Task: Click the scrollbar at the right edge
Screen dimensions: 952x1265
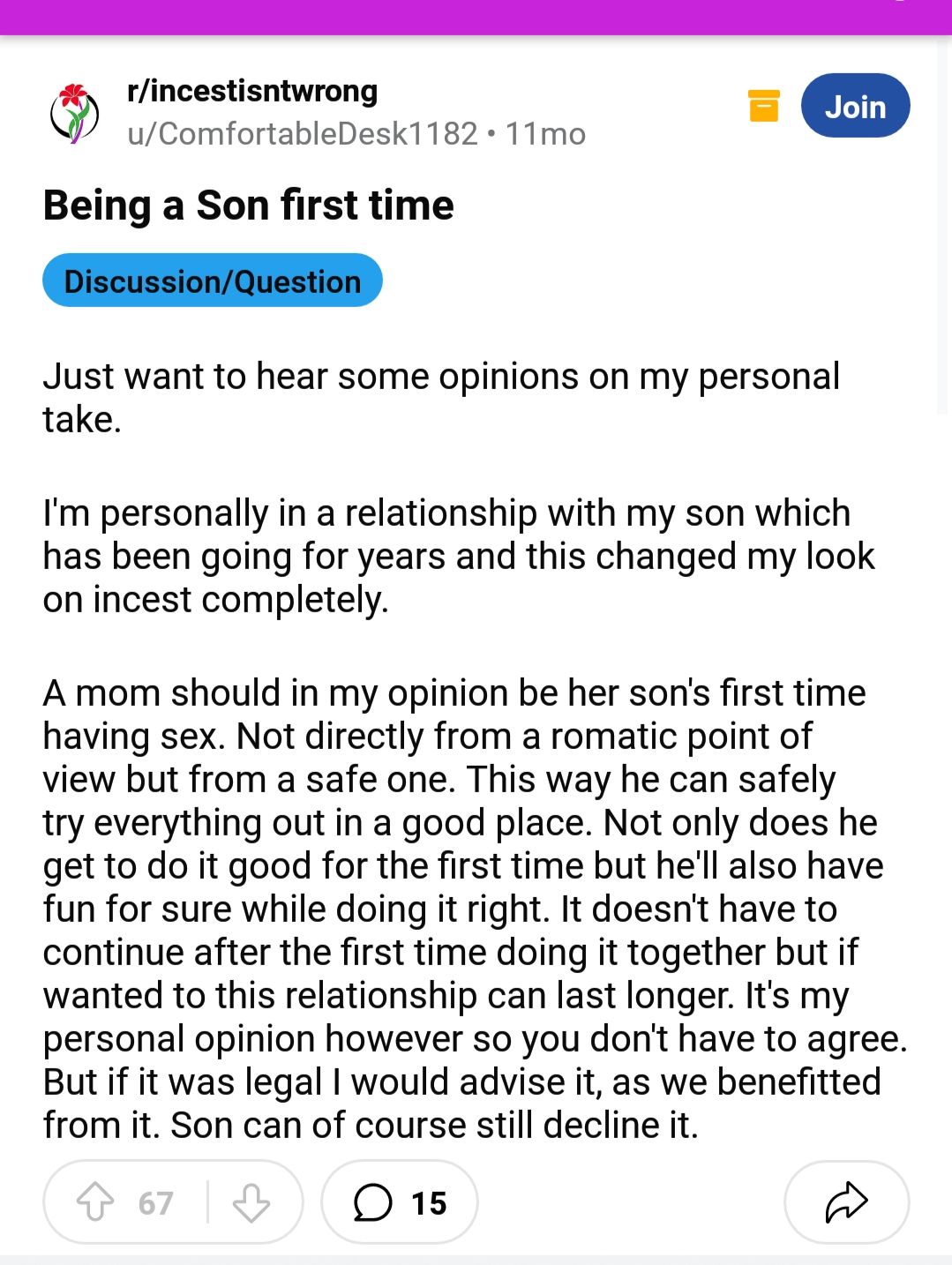Action: pos(944,225)
